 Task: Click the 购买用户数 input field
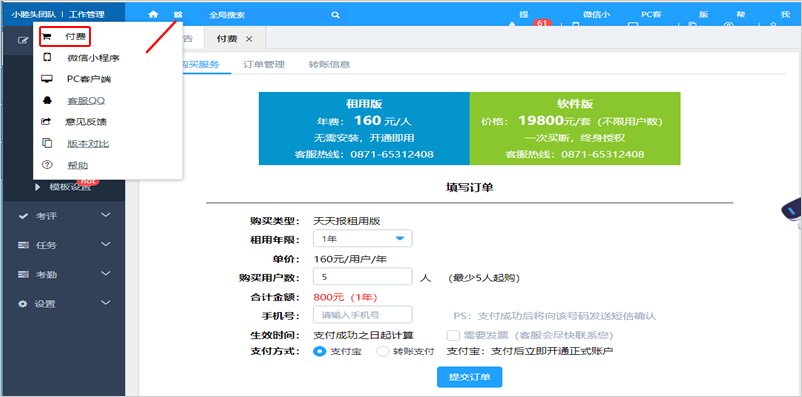[363, 277]
